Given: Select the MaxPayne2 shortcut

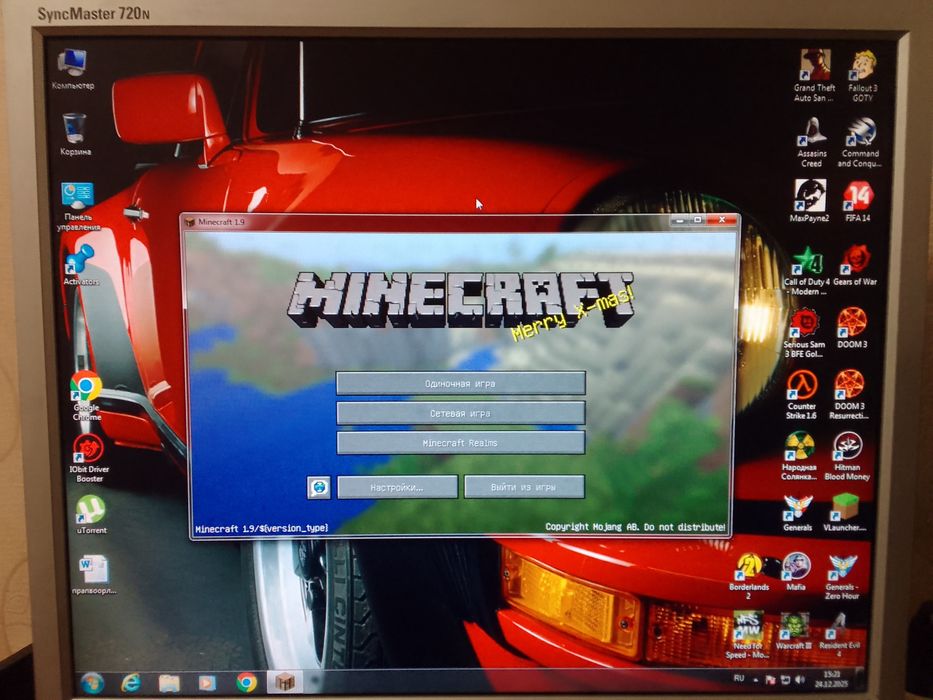Looking at the screenshot, I should pyautogui.click(x=810, y=201).
